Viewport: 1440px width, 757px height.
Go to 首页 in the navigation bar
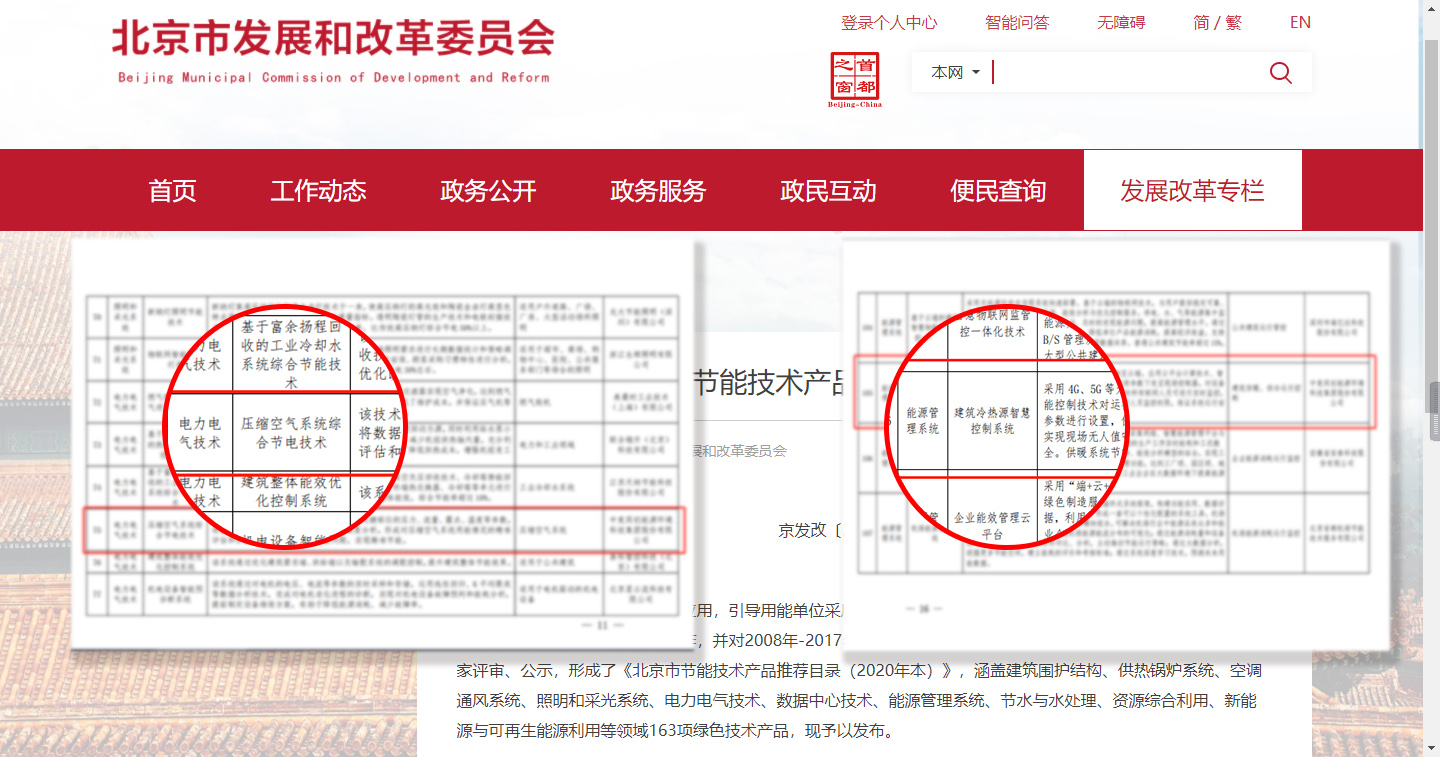tap(173, 191)
